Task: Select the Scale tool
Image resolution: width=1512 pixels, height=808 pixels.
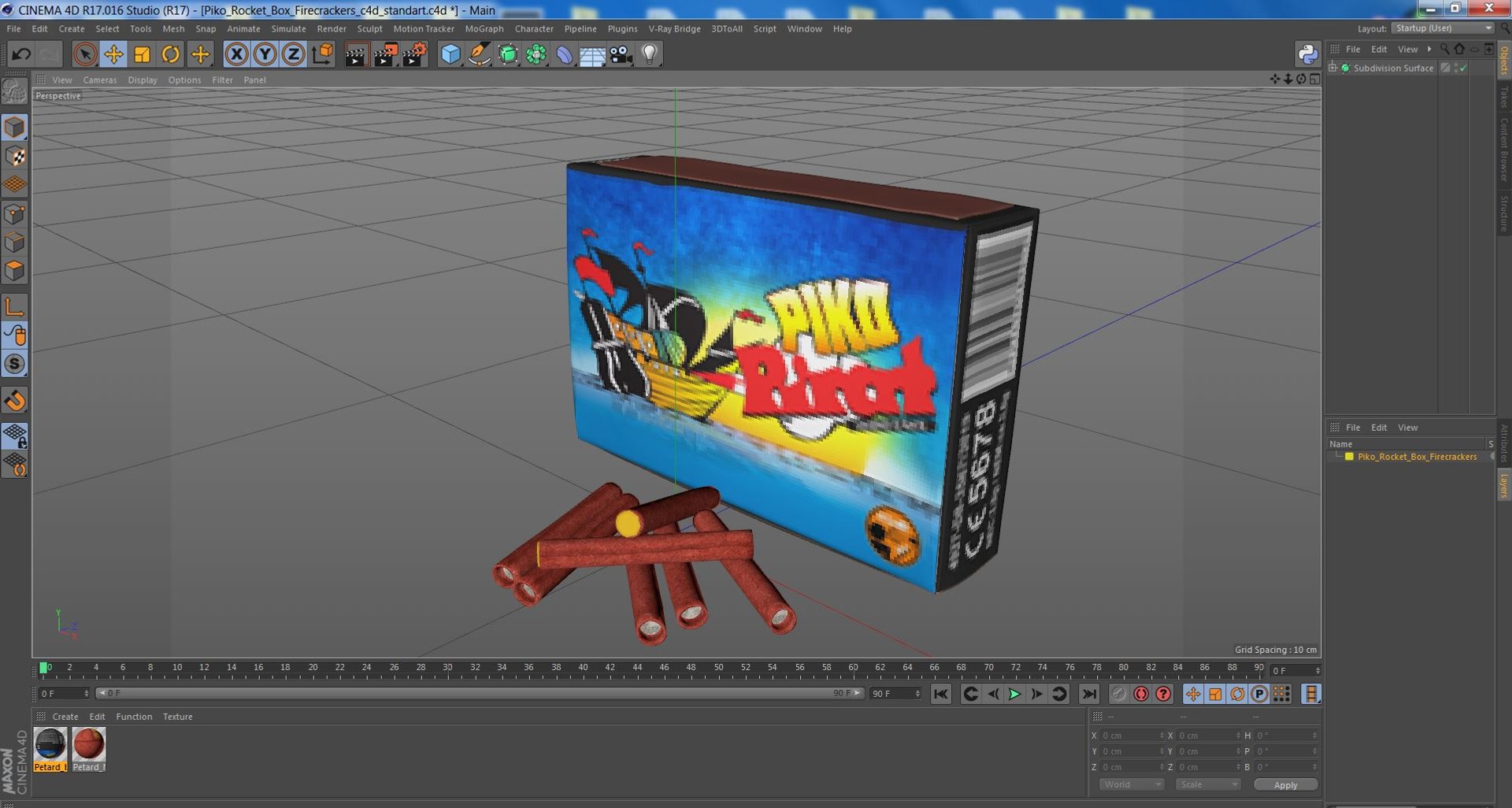Action: pos(142,54)
